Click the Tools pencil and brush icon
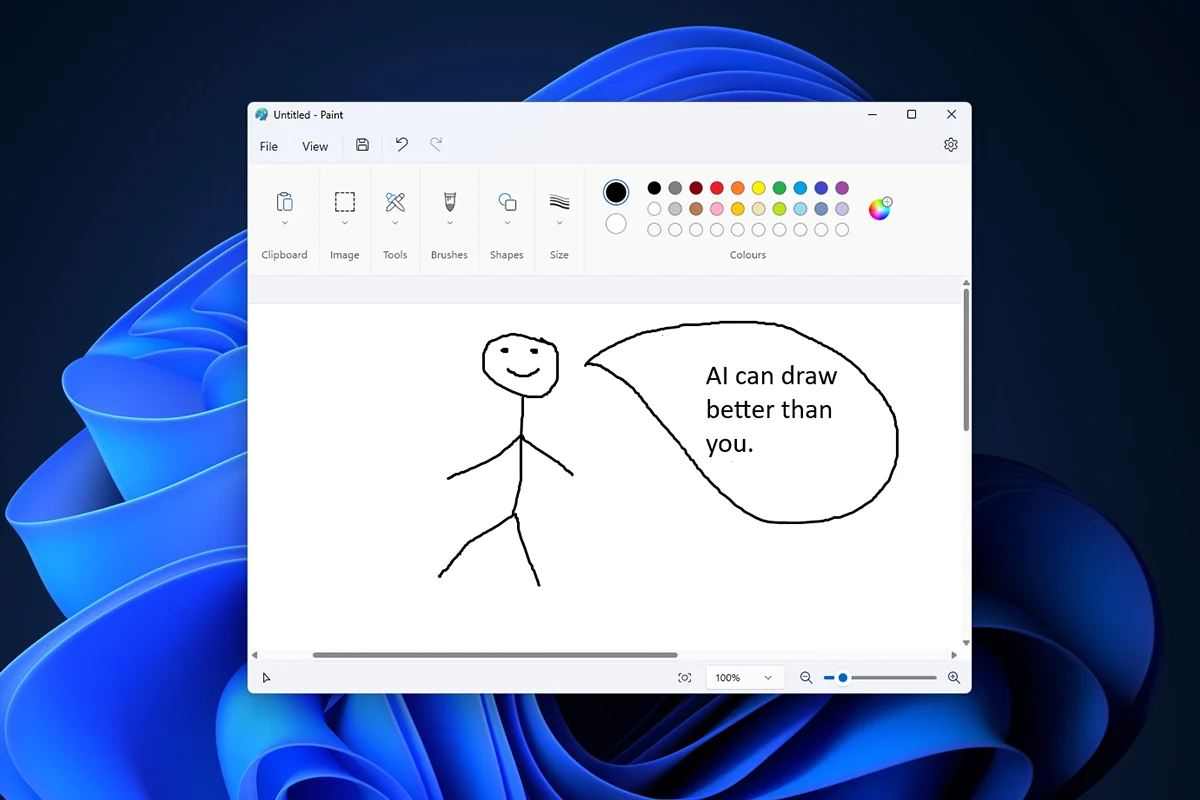1200x800 pixels. [x=395, y=202]
